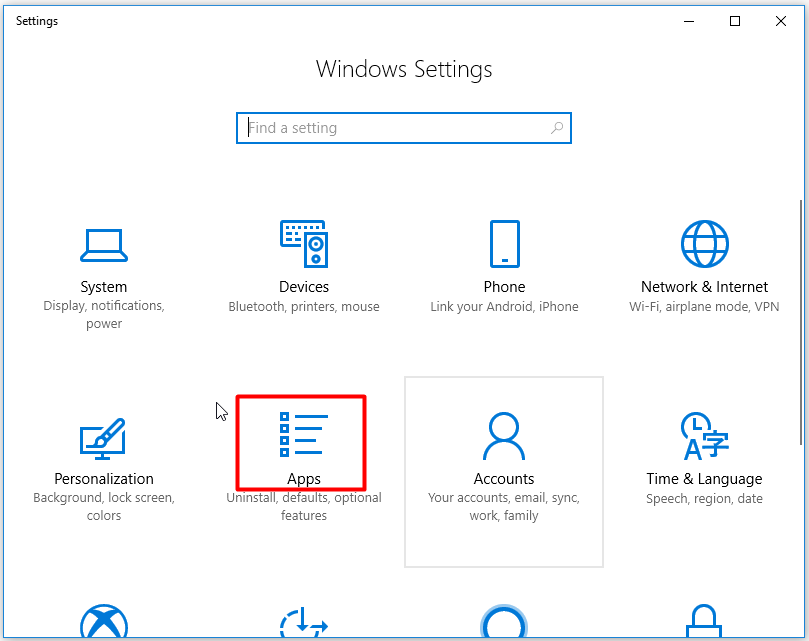
Task: Click the Time & Language label
Action: tap(704, 479)
